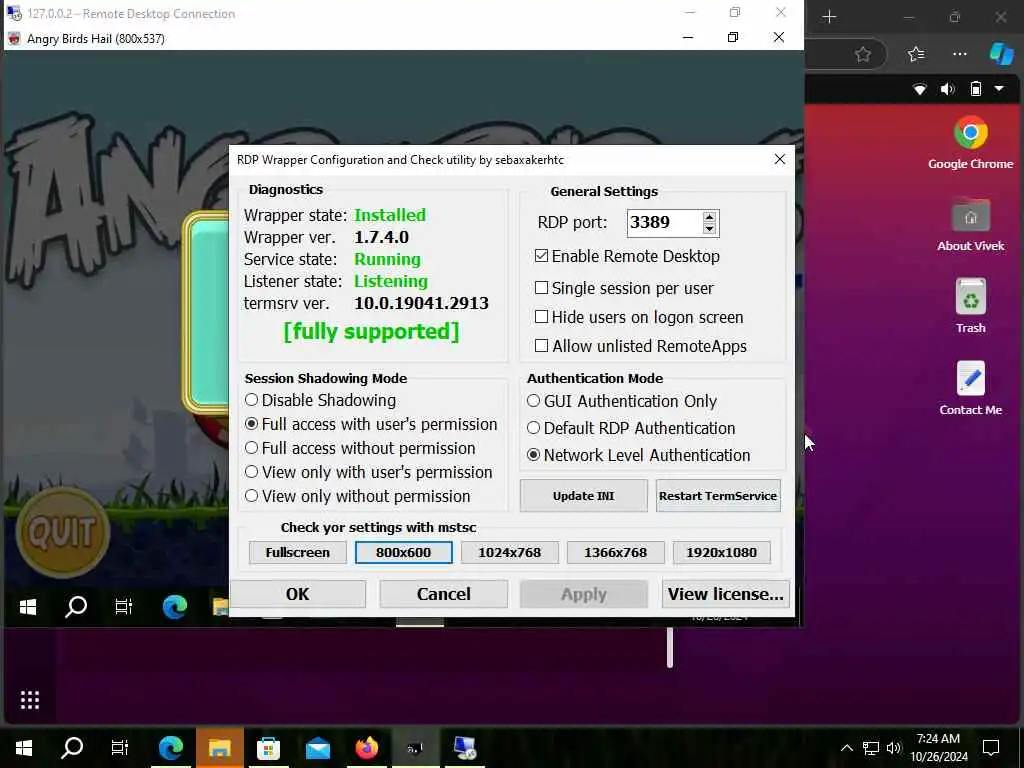Test mstsc at 1366x768

(616, 552)
